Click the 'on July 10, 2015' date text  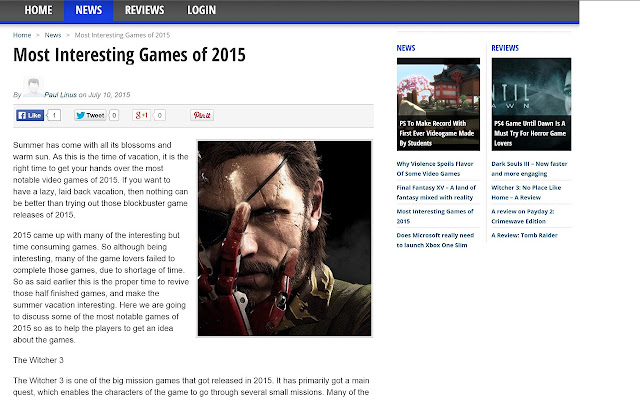pyautogui.click(x=104, y=95)
